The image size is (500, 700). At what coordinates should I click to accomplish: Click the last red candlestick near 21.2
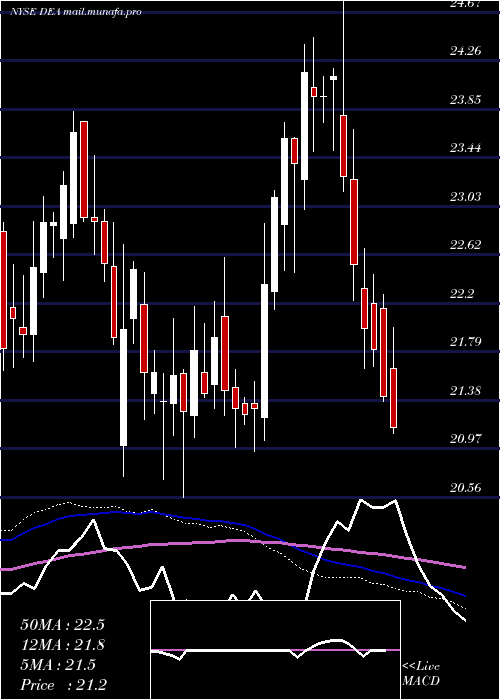tap(393, 398)
